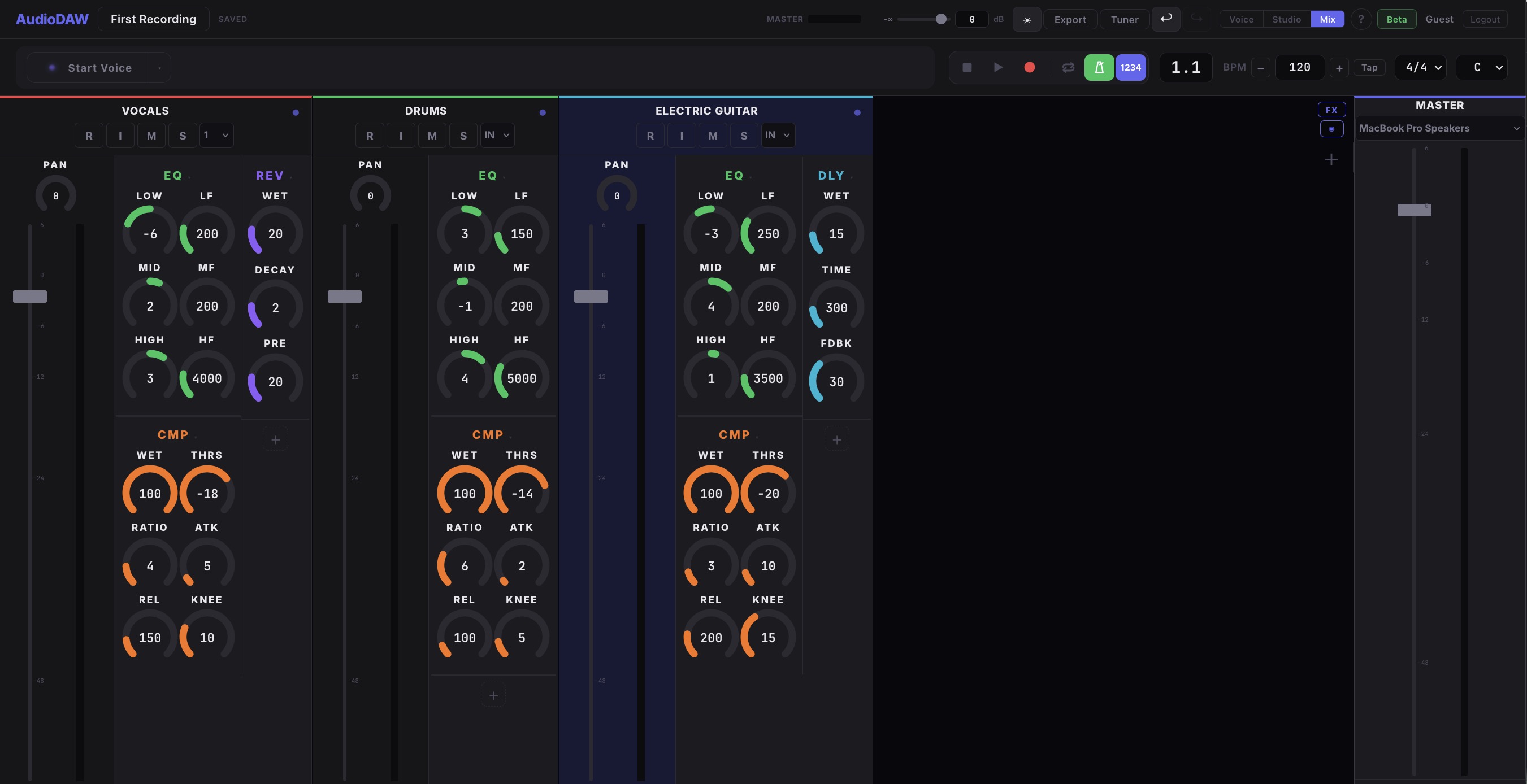Click the Master channel fader handle
Screen dimensions: 1527x784
[x=1415, y=210]
